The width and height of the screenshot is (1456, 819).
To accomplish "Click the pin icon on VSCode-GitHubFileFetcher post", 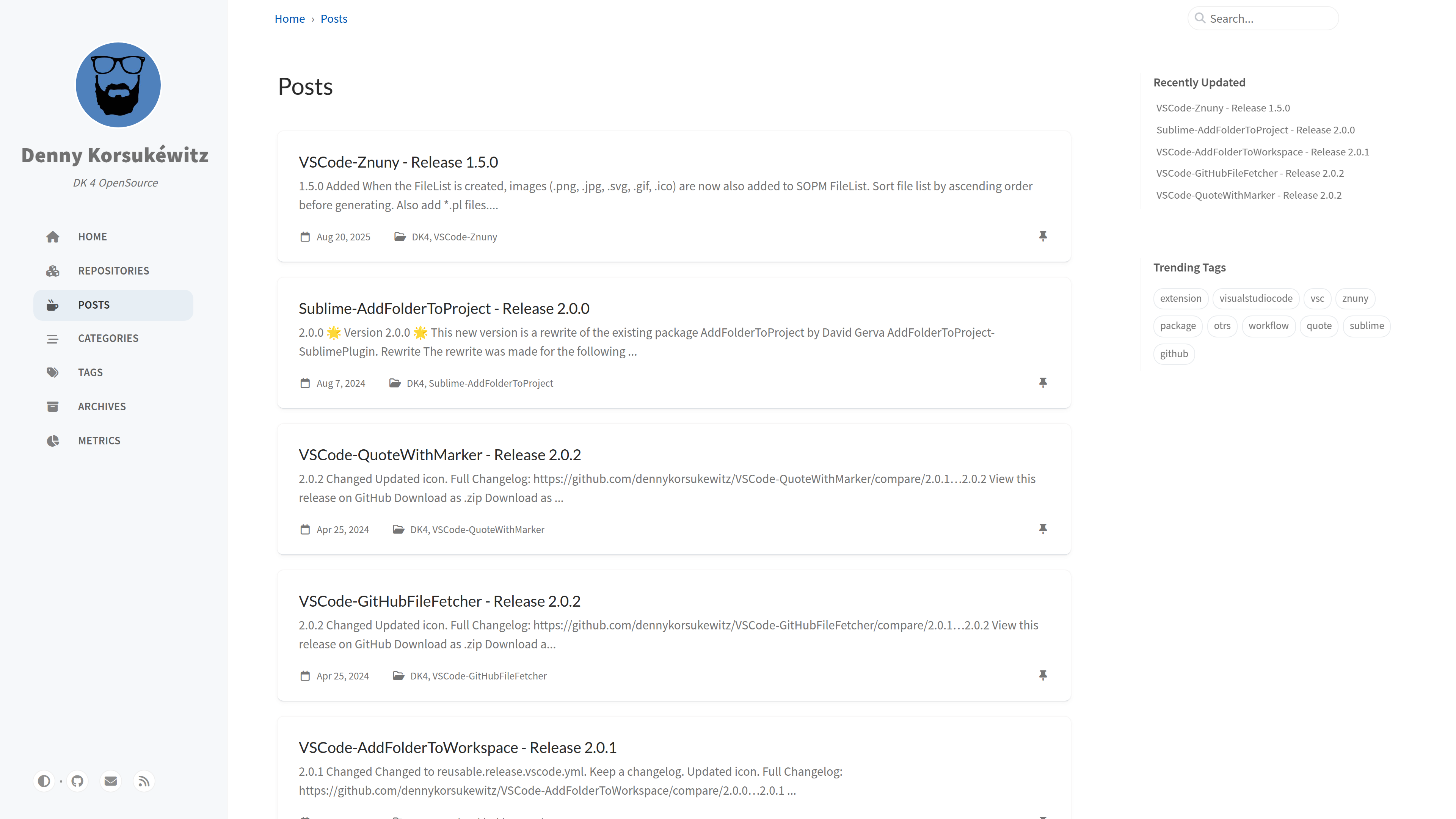I will 1043,675.
